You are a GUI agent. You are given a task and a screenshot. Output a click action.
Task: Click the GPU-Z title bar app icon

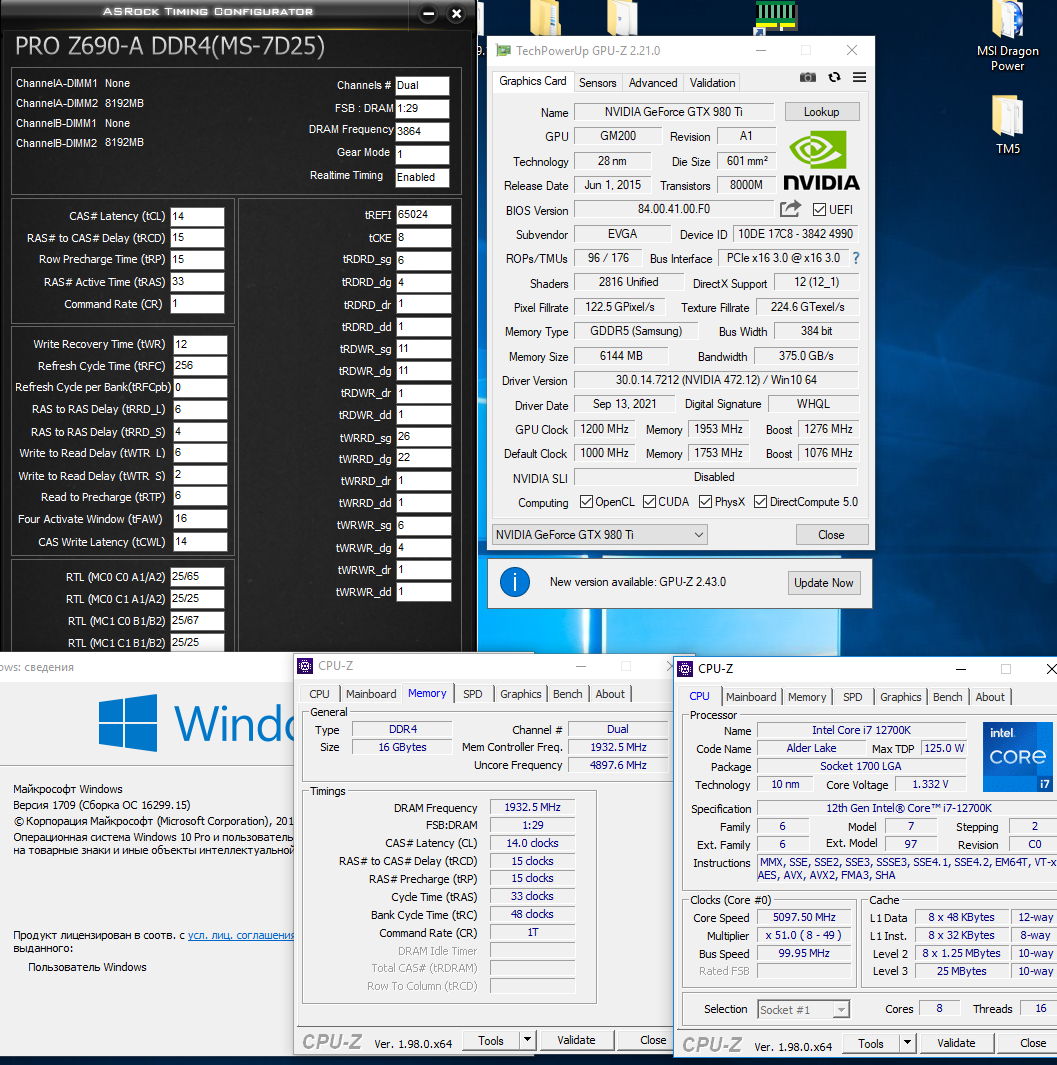tap(503, 51)
